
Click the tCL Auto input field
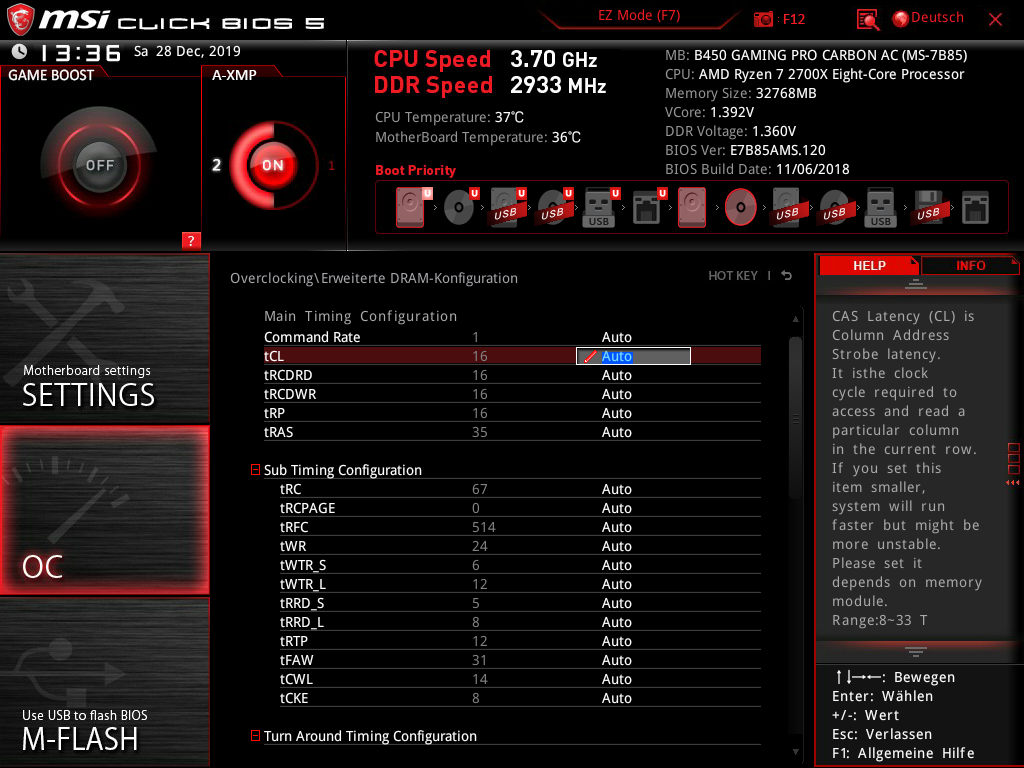pos(633,356)
